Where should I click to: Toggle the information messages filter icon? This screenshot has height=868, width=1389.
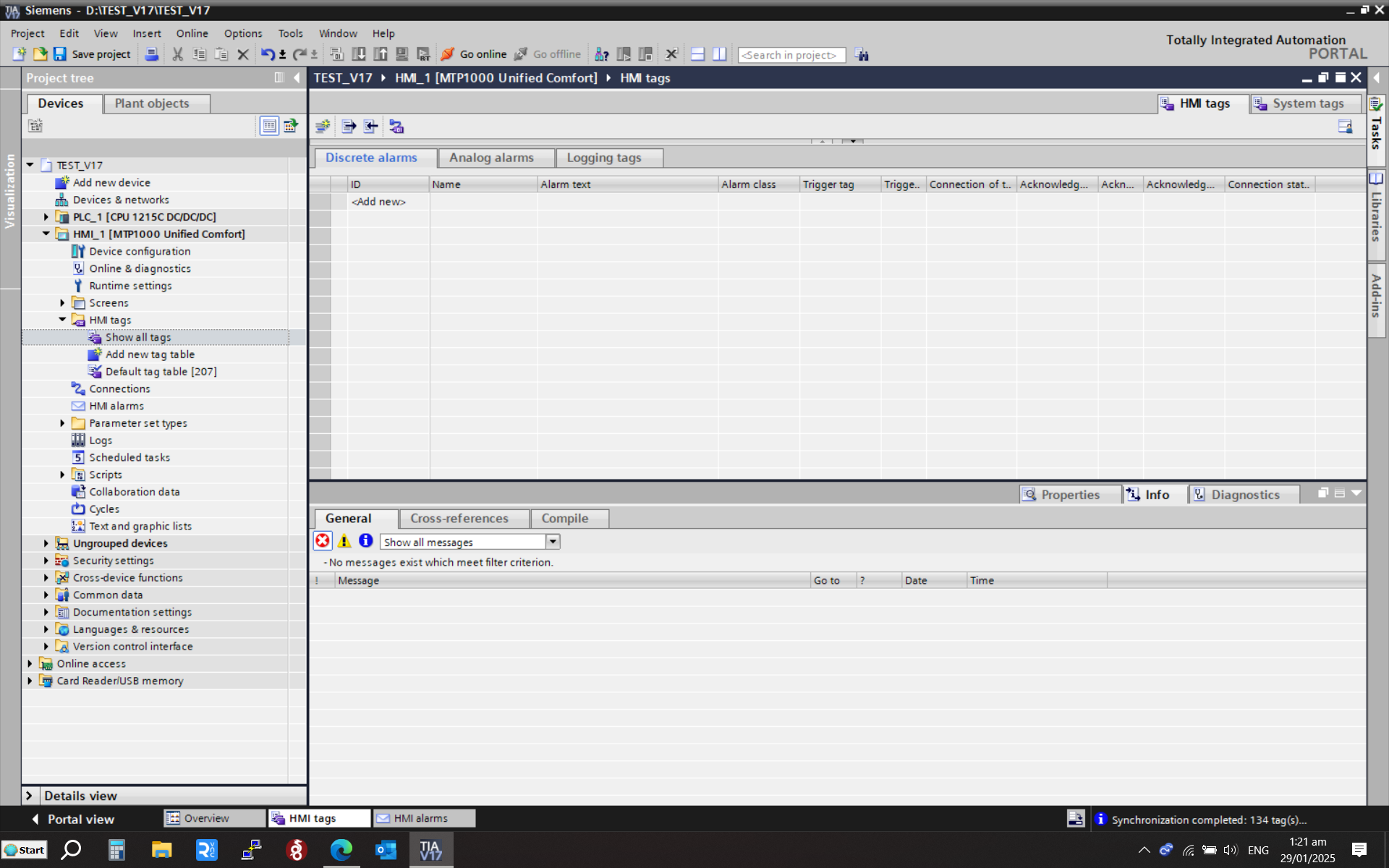click(366, 541)
